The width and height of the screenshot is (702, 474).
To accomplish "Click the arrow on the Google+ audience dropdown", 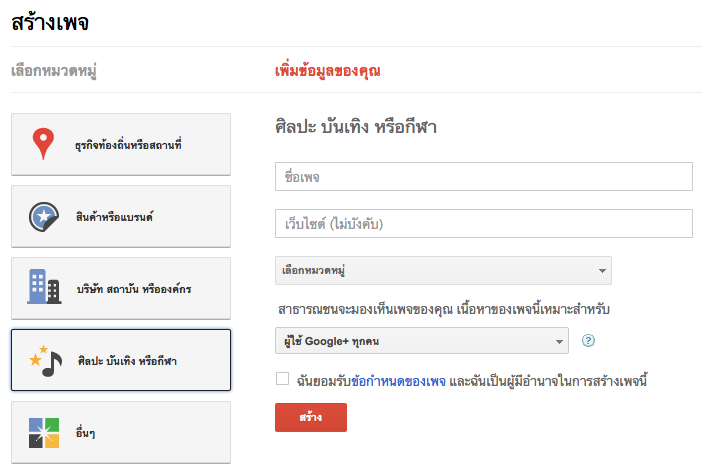I will coord(559,342).
